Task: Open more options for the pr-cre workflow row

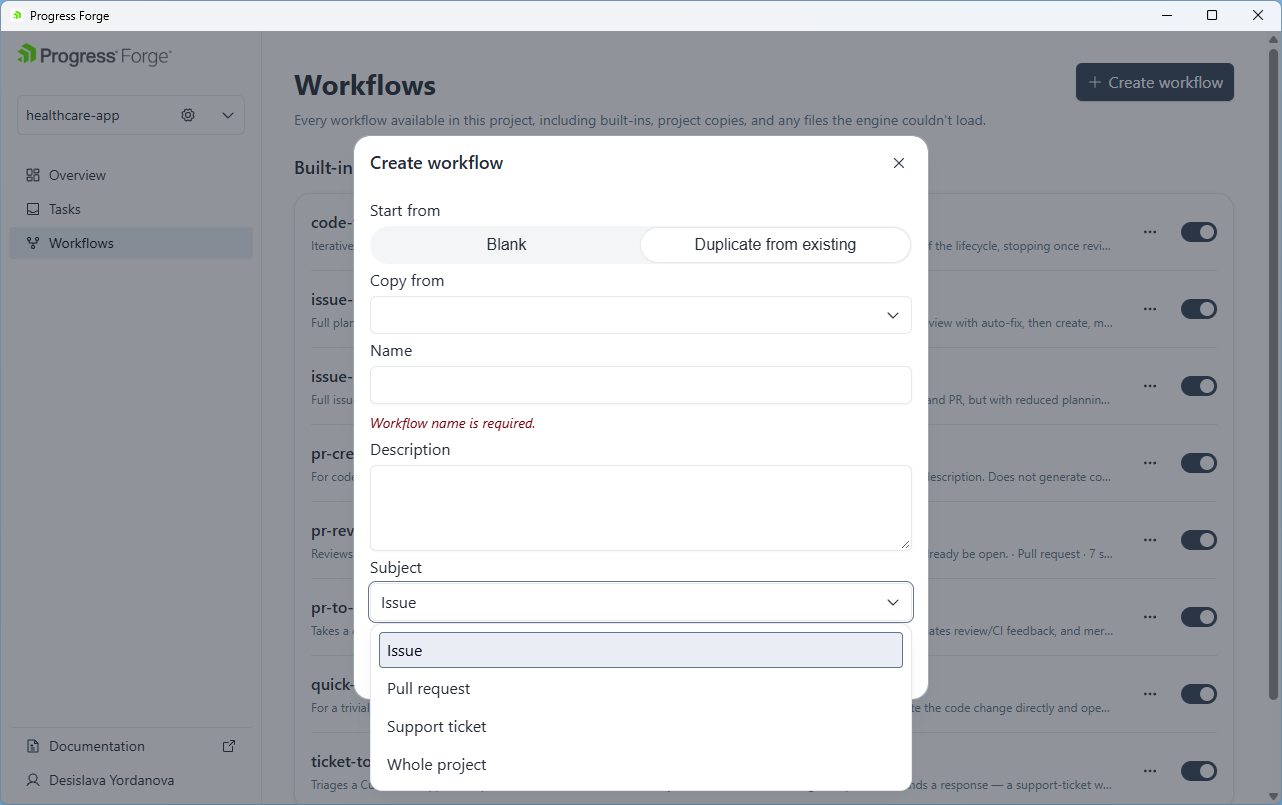Action: pyautogui.click(x=1150, y=463)
